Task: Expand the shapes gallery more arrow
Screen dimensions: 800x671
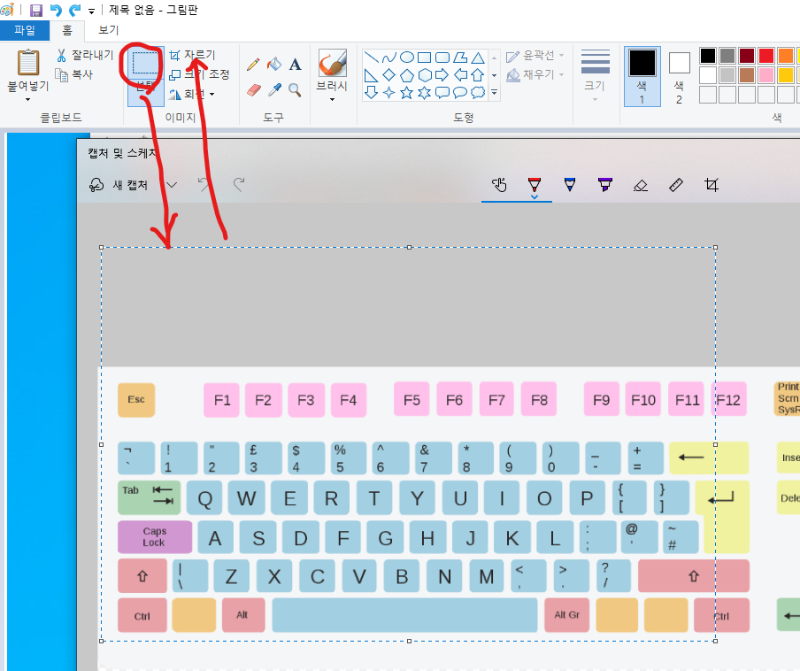Action: pyautogui.click(x=494, y=92)
